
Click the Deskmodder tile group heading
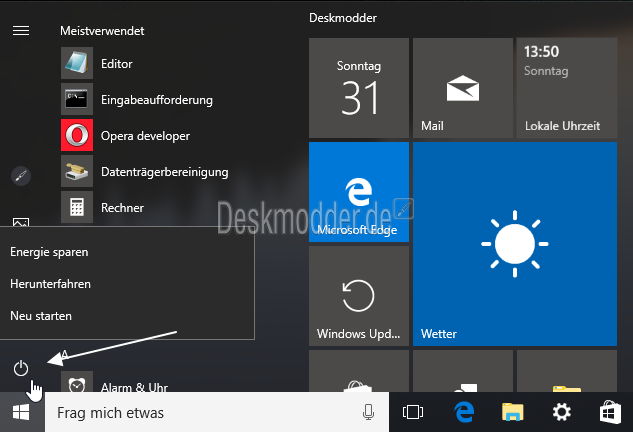pyautogui.click(x=343, y=18)
